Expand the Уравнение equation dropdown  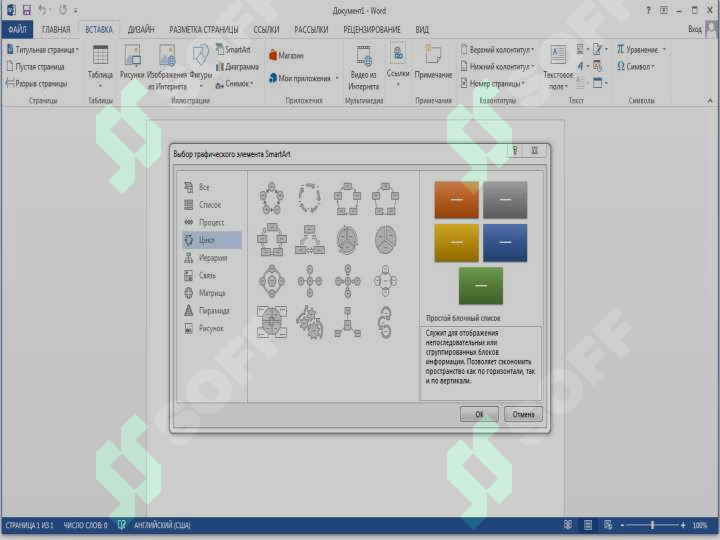tap(664, 50)
